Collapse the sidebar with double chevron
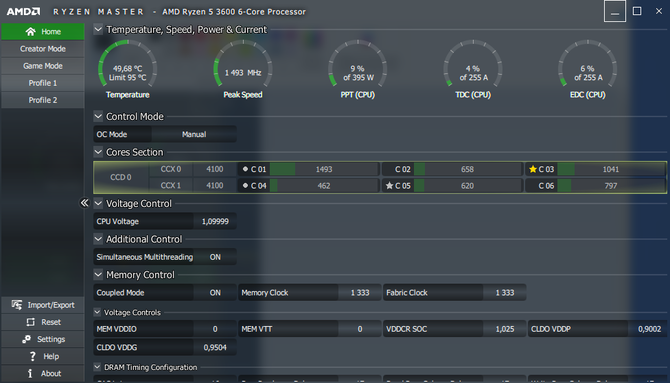This screenshot has height=383, width=670. (x=84, y=203)
